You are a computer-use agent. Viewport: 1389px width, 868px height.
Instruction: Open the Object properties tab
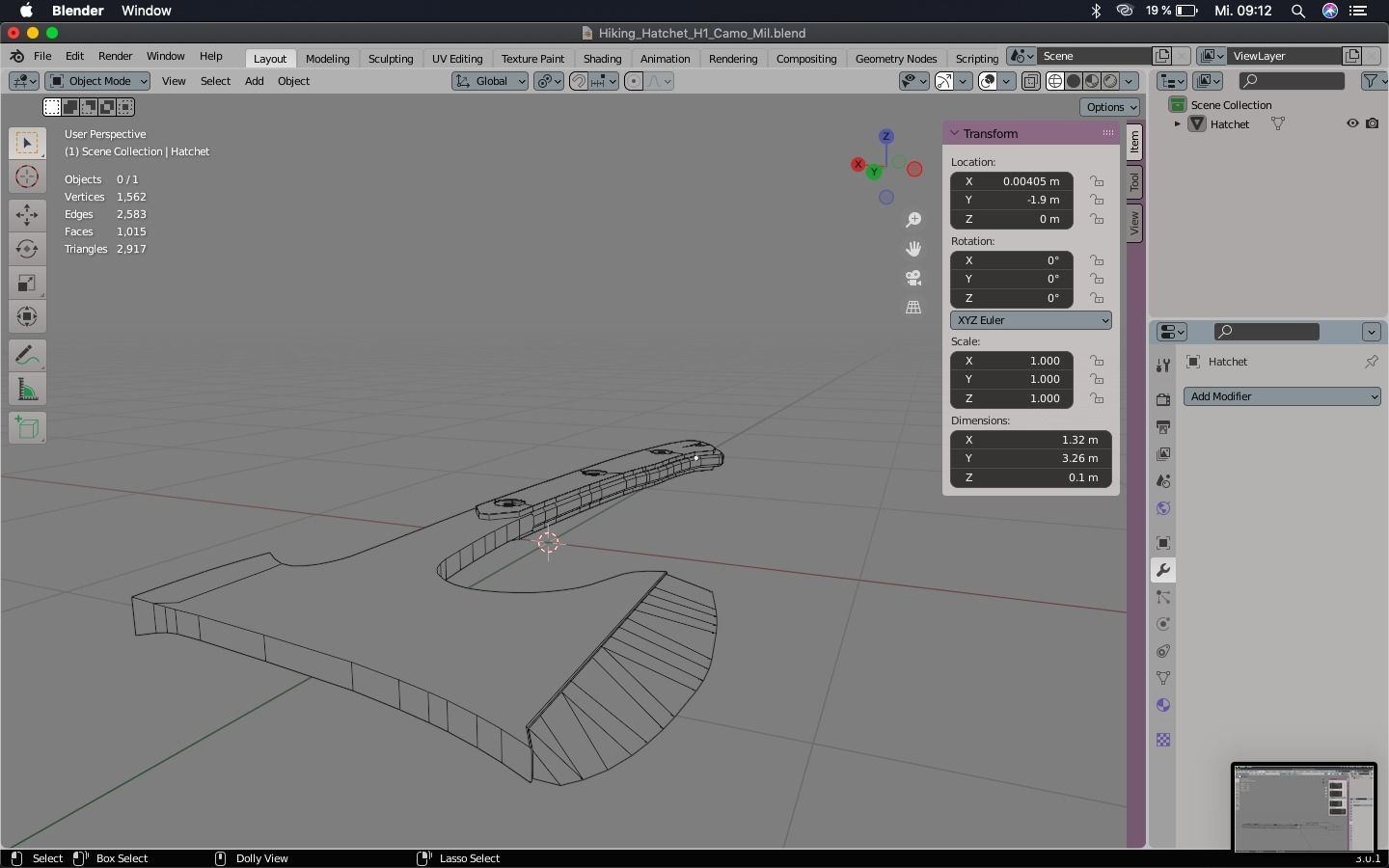pos(1163,543)
